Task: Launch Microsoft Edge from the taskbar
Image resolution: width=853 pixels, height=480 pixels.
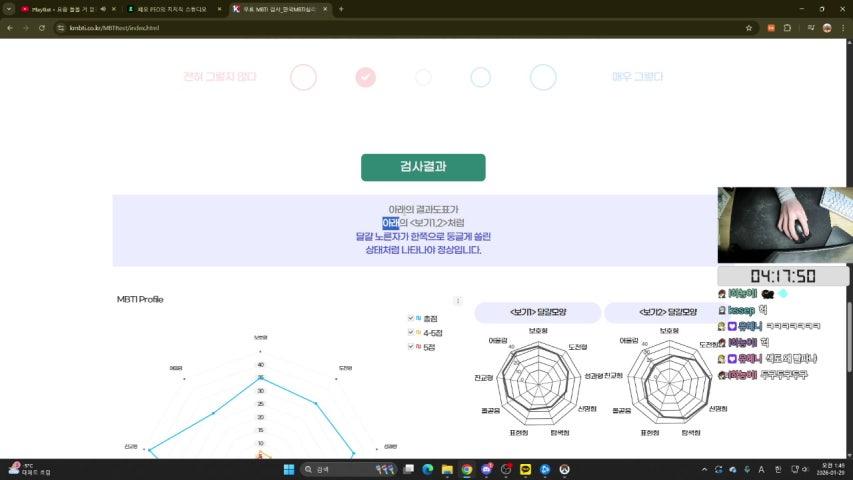Action: (428, 469)
